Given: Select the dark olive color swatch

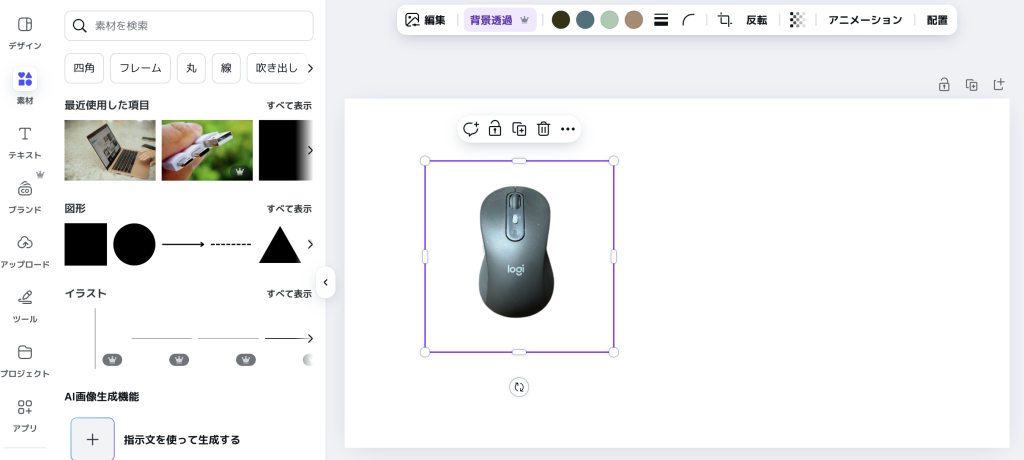Looking at the screenshot, I should (561, 20).
